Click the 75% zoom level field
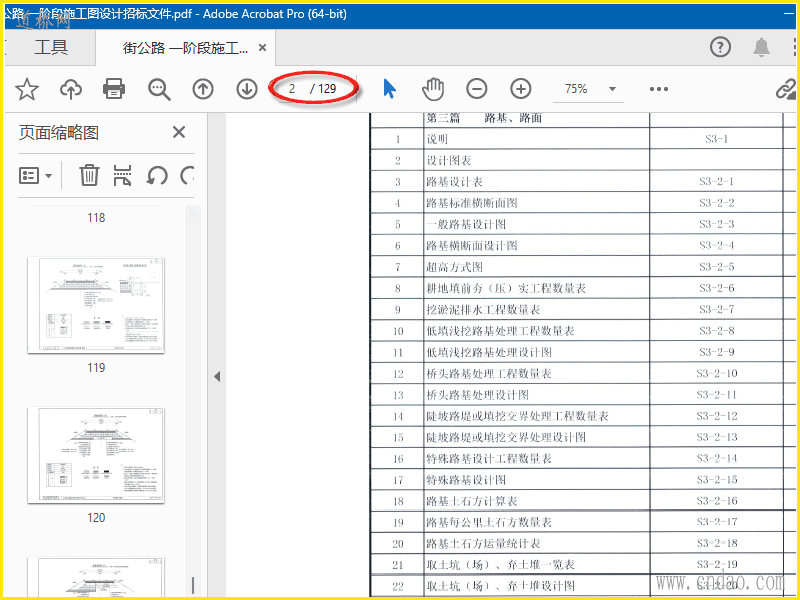This screenshot has height=600, width=800. (x=577, y=89)
